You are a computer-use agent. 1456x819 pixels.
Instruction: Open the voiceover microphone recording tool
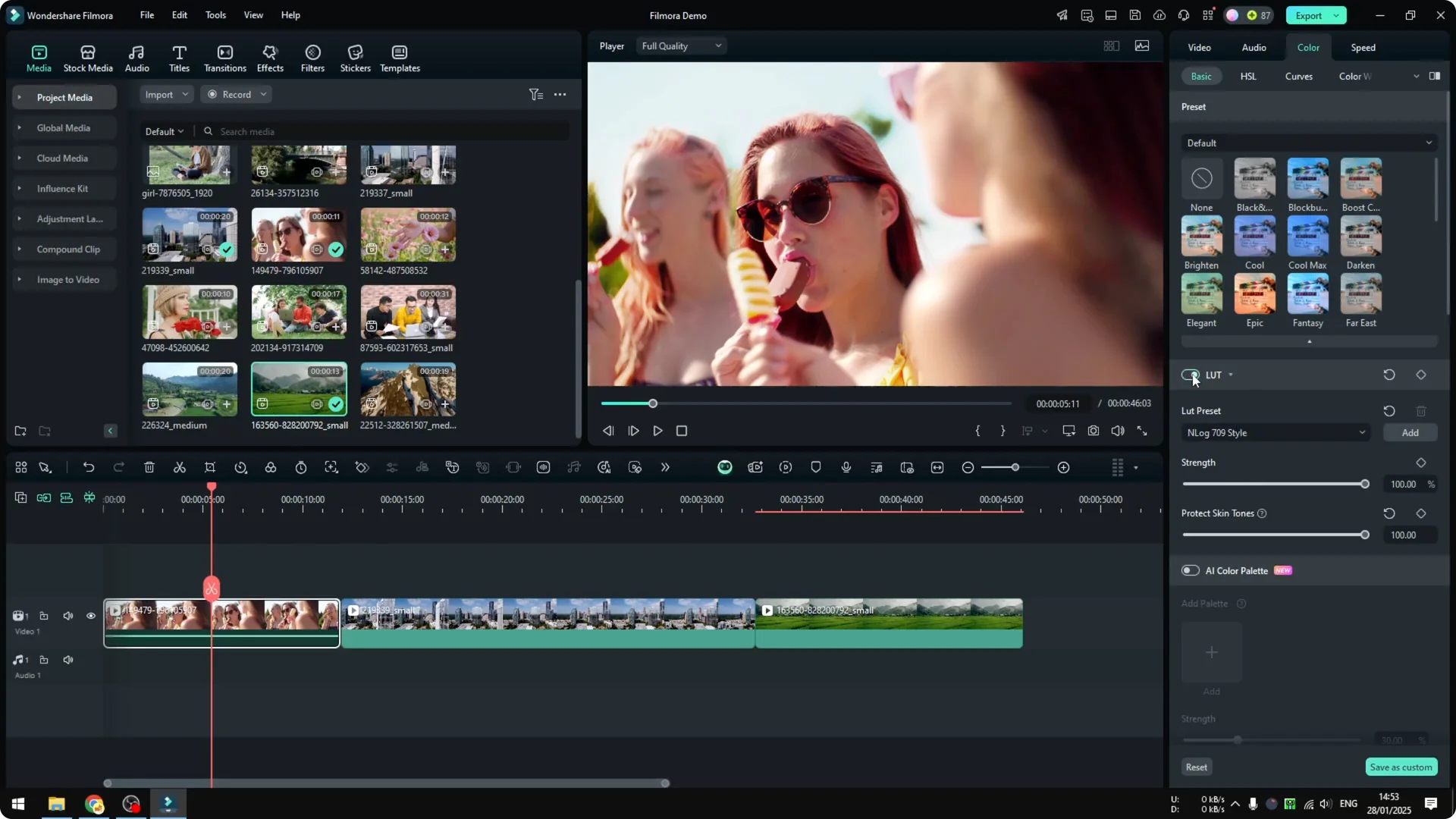(x=846, y=467)
